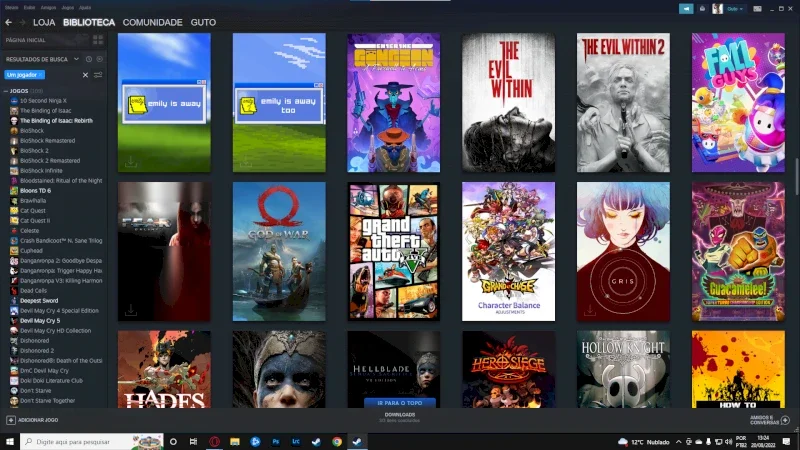Enter Big Picture mode icon
This screenshot has width=800, height=450.
(x=758, y=9)
